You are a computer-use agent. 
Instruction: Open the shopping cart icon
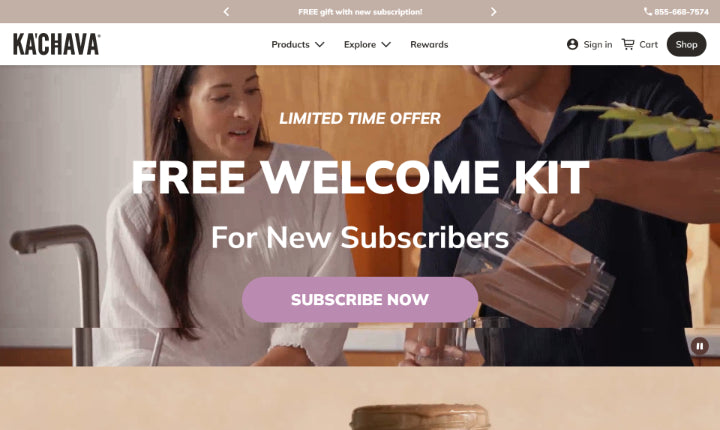coord(628,44)
